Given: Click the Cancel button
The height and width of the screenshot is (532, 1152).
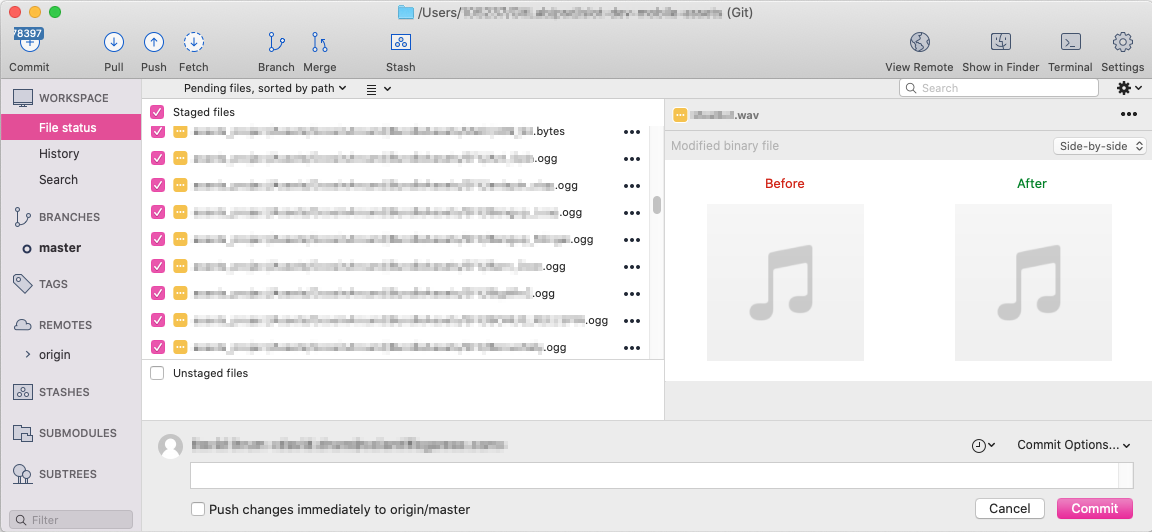Looking at the screenshot, I should click(x=1009, y=508).
